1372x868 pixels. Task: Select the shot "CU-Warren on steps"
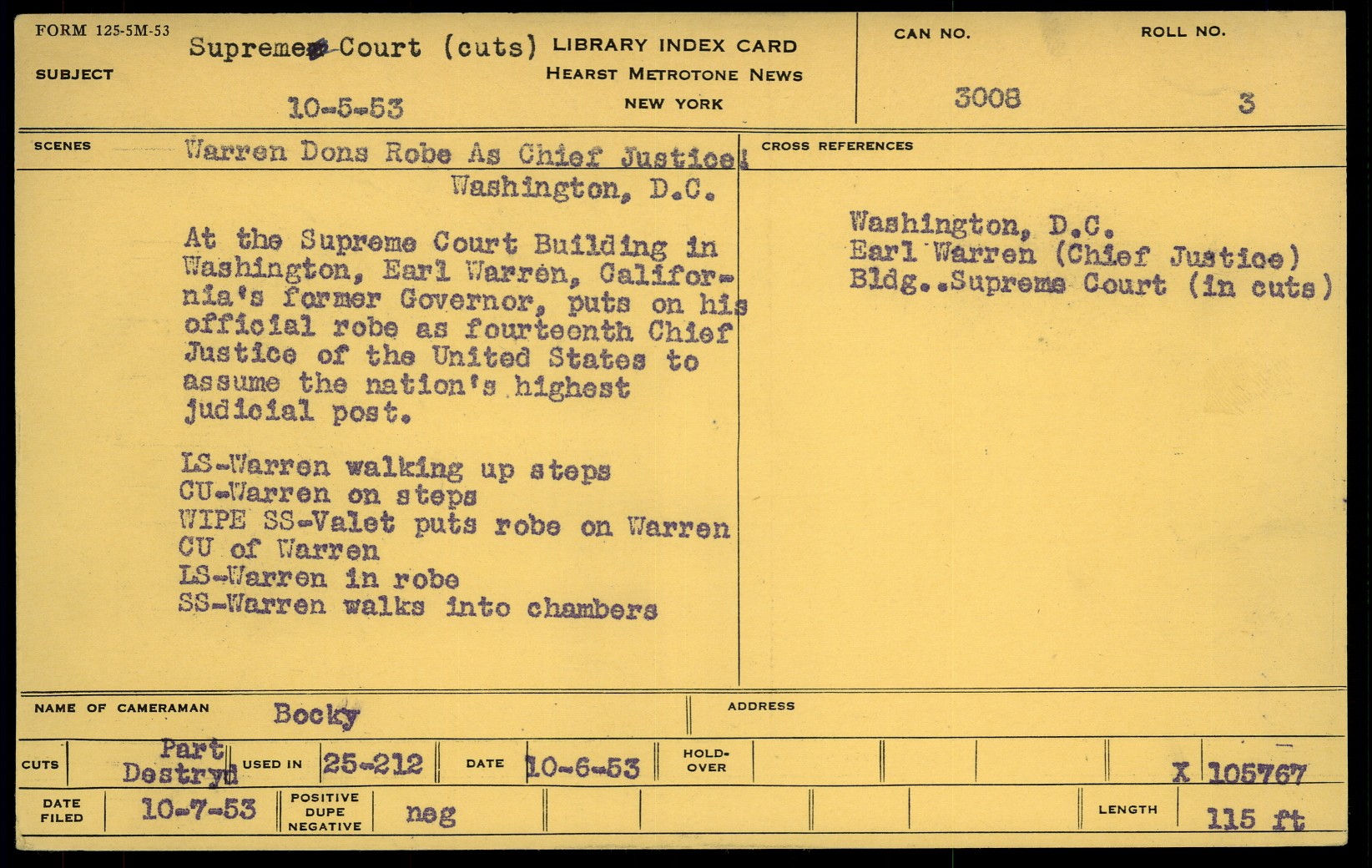(x=328, y=495)
